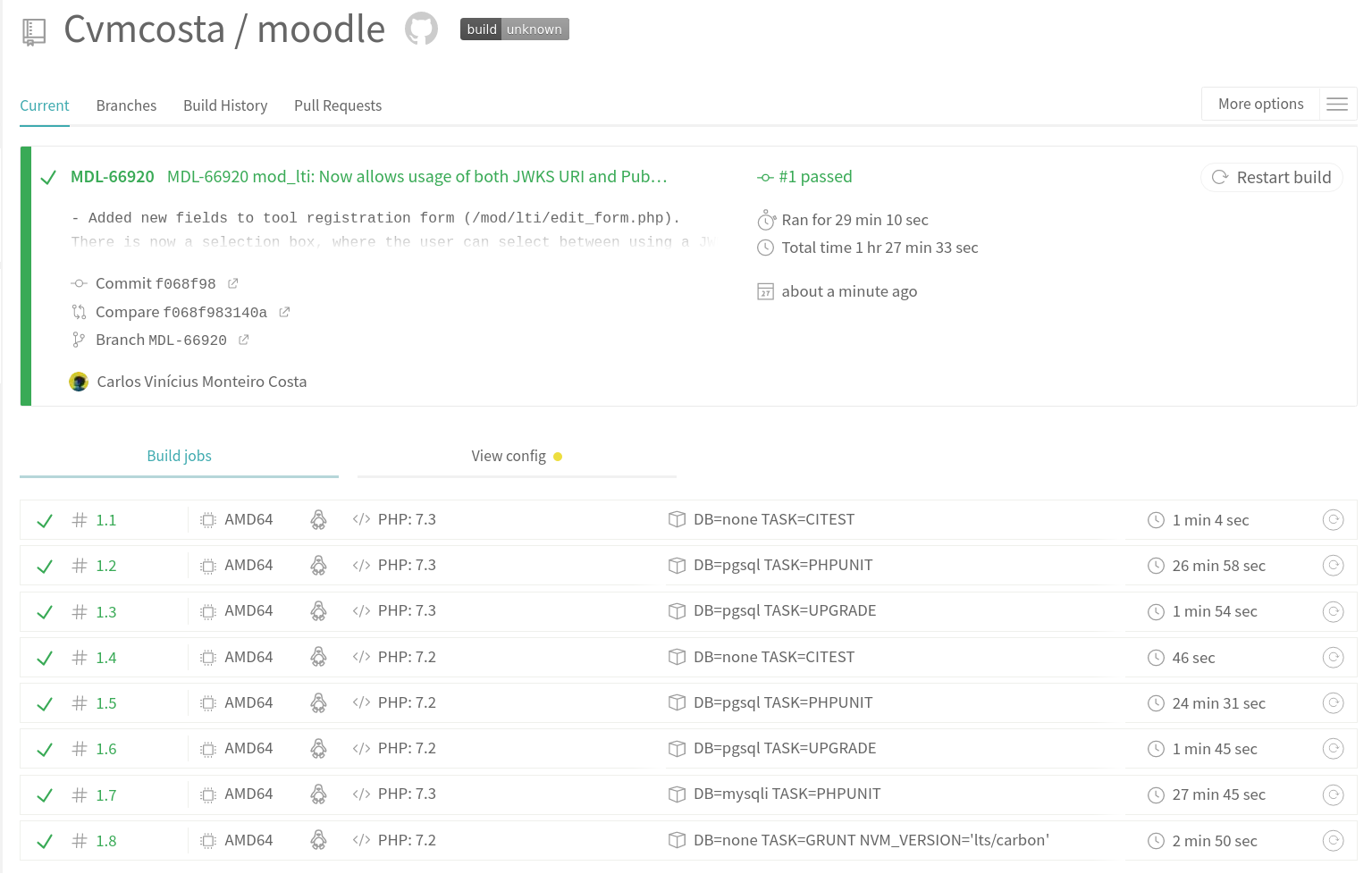
Task: Open job number 1.8
Action: point(106,841)
